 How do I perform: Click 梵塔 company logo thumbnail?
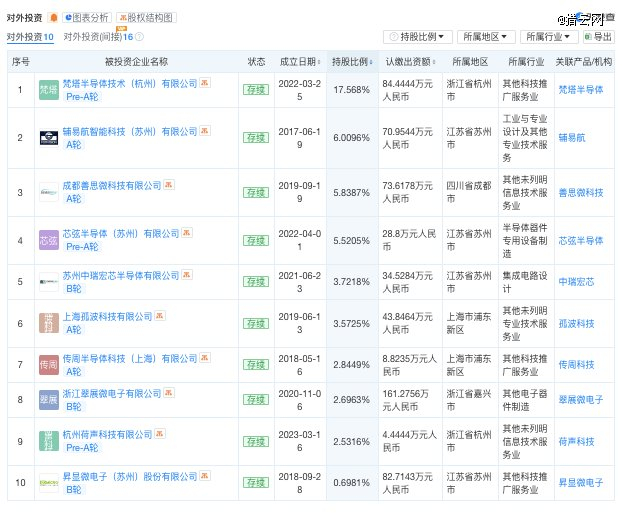(x=49, y=90)
